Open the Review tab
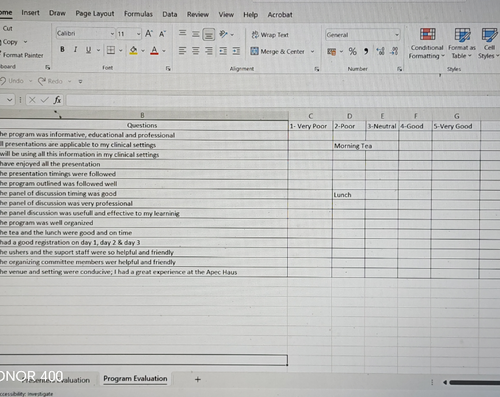Viewport: 500px width, 397px height. (x=198, y=15)
